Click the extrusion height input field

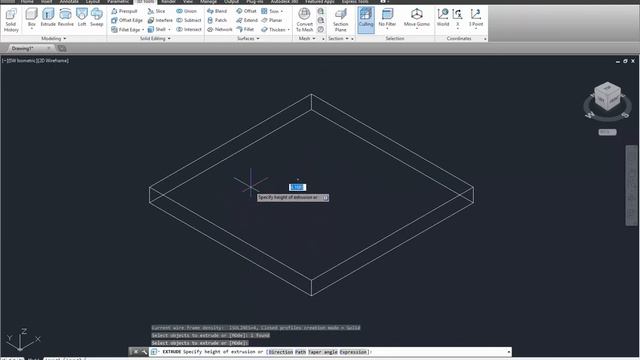tap(298, 187)
